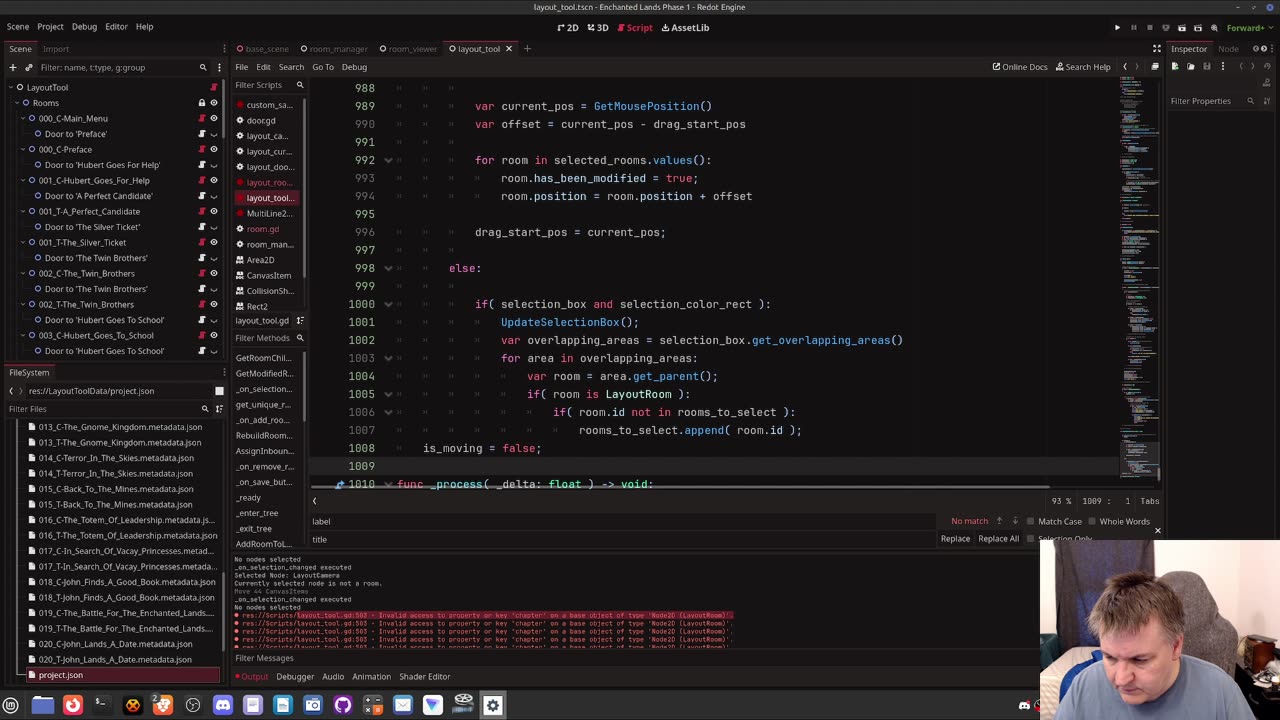Screen dimensions: 1280x720
Task: Toggle distraction-free mode fullscreen icon
Action: 1157,48
